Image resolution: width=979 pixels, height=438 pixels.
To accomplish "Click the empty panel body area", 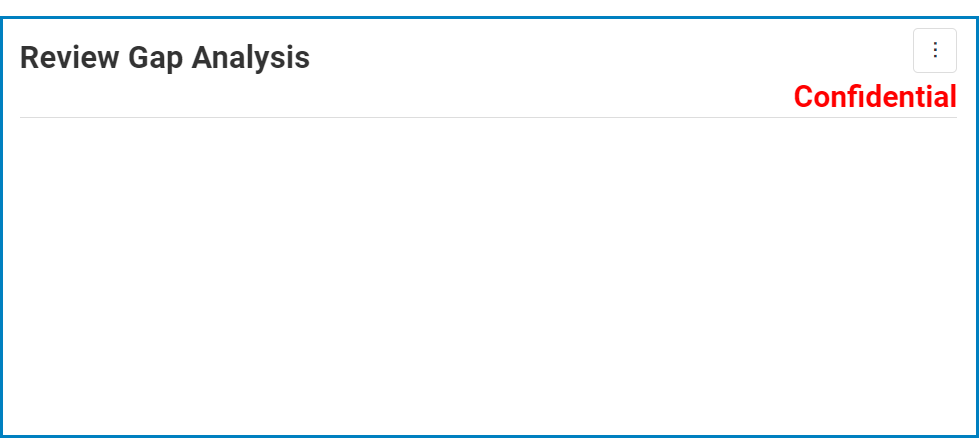I will (488, 275).
